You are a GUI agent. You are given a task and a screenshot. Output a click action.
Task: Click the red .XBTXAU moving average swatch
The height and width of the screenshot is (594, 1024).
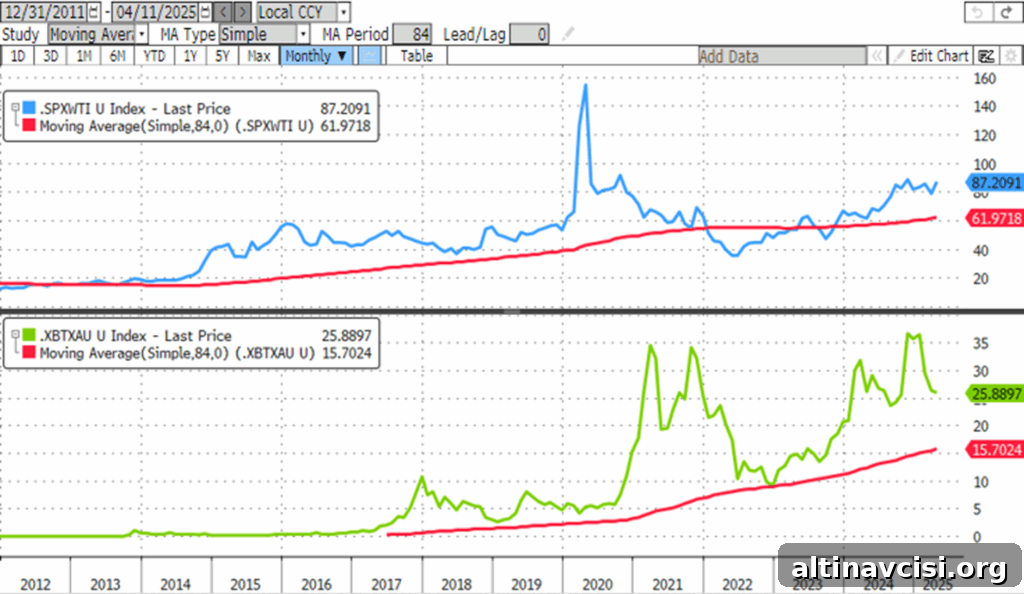click(29, 352)
